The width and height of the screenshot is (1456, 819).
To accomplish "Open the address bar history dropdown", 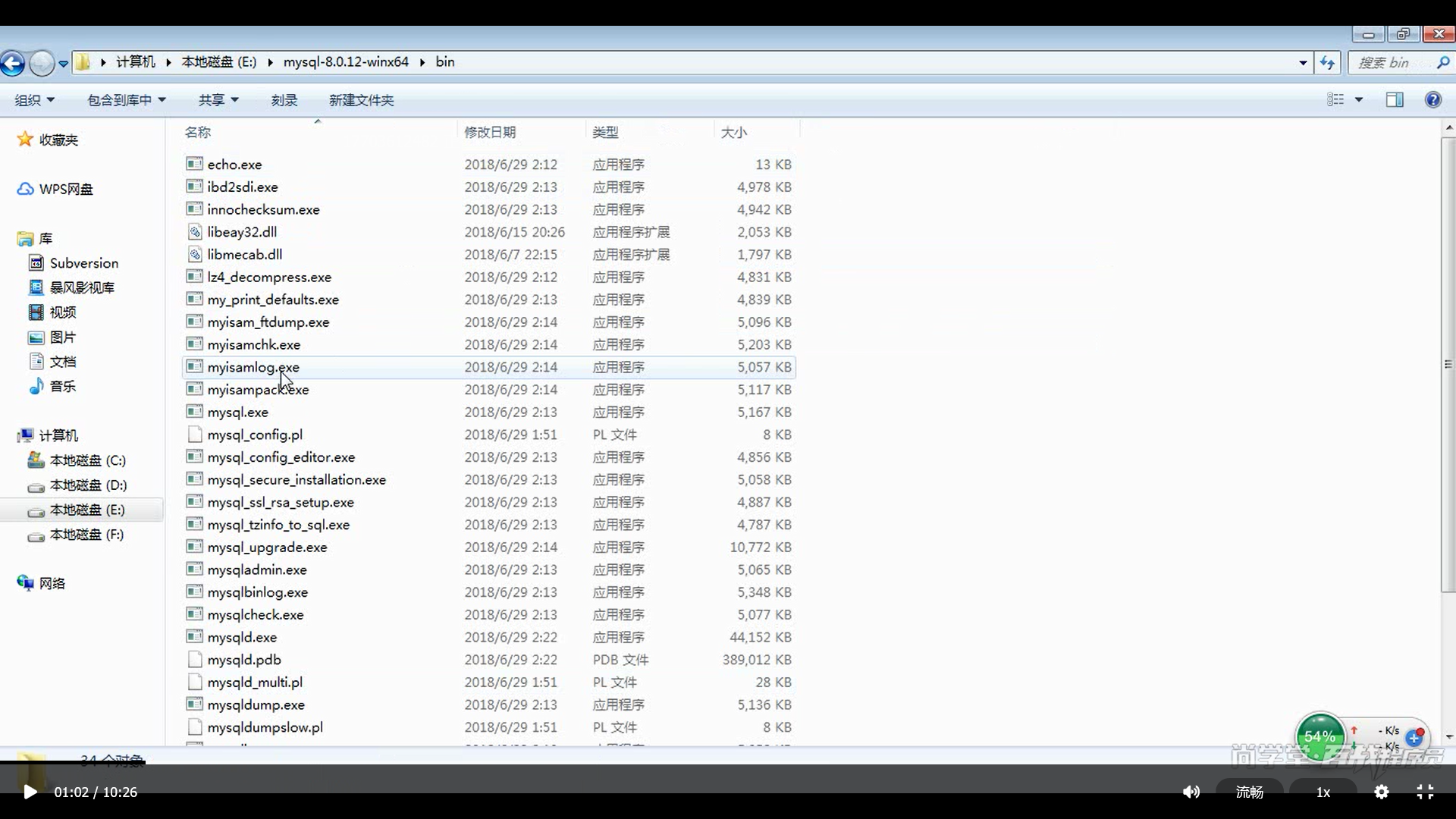I will point(1303,63).
